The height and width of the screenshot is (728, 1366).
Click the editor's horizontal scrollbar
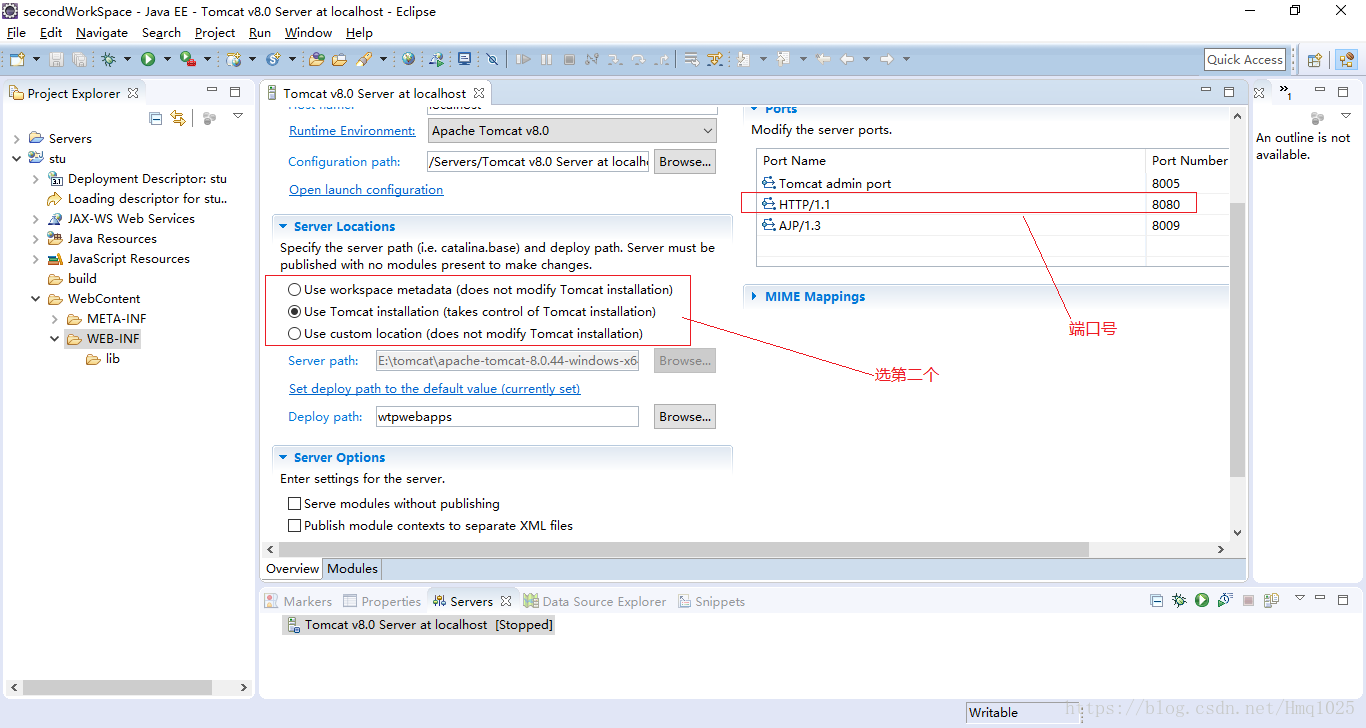tap(683, 549)
